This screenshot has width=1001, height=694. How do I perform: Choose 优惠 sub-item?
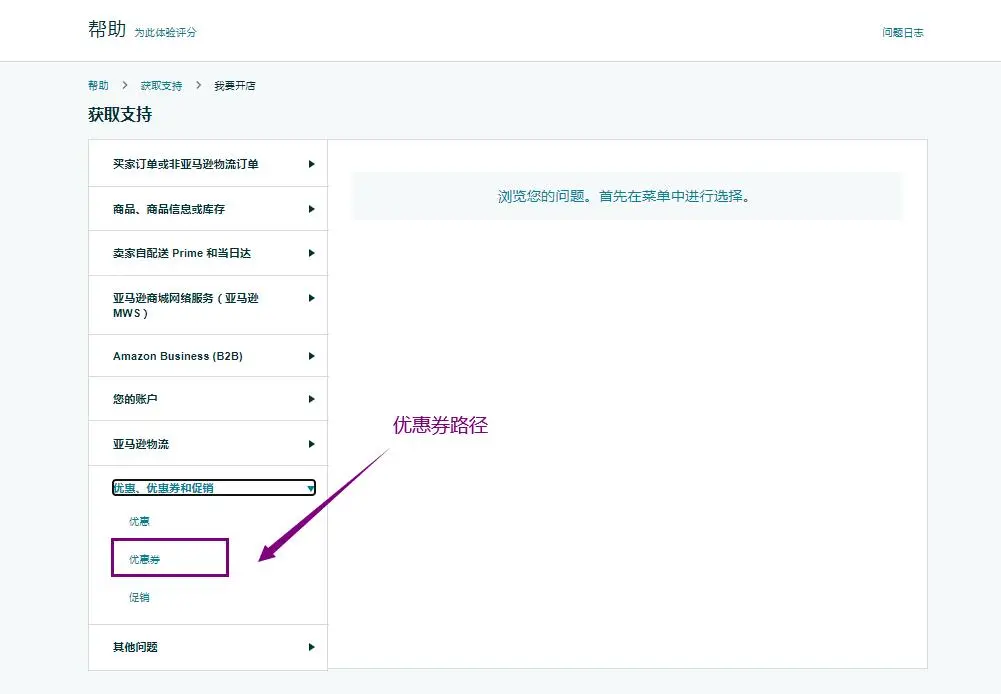(x=139, y=522)
